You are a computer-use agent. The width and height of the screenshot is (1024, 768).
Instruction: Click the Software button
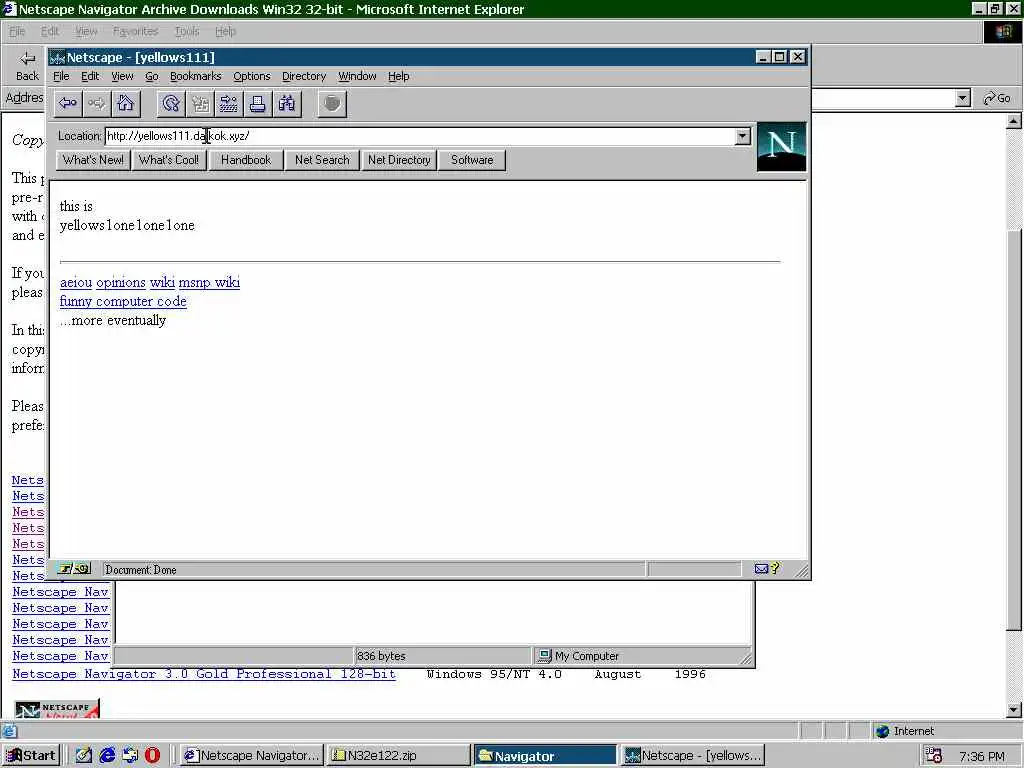pyautogui.click(x=472, y=160)
